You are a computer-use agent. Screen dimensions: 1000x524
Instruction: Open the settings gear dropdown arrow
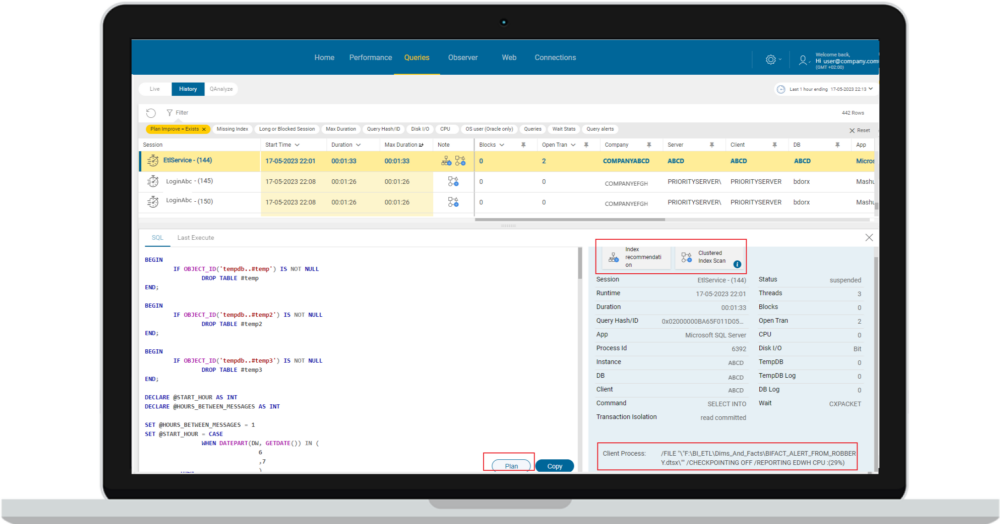780,60
